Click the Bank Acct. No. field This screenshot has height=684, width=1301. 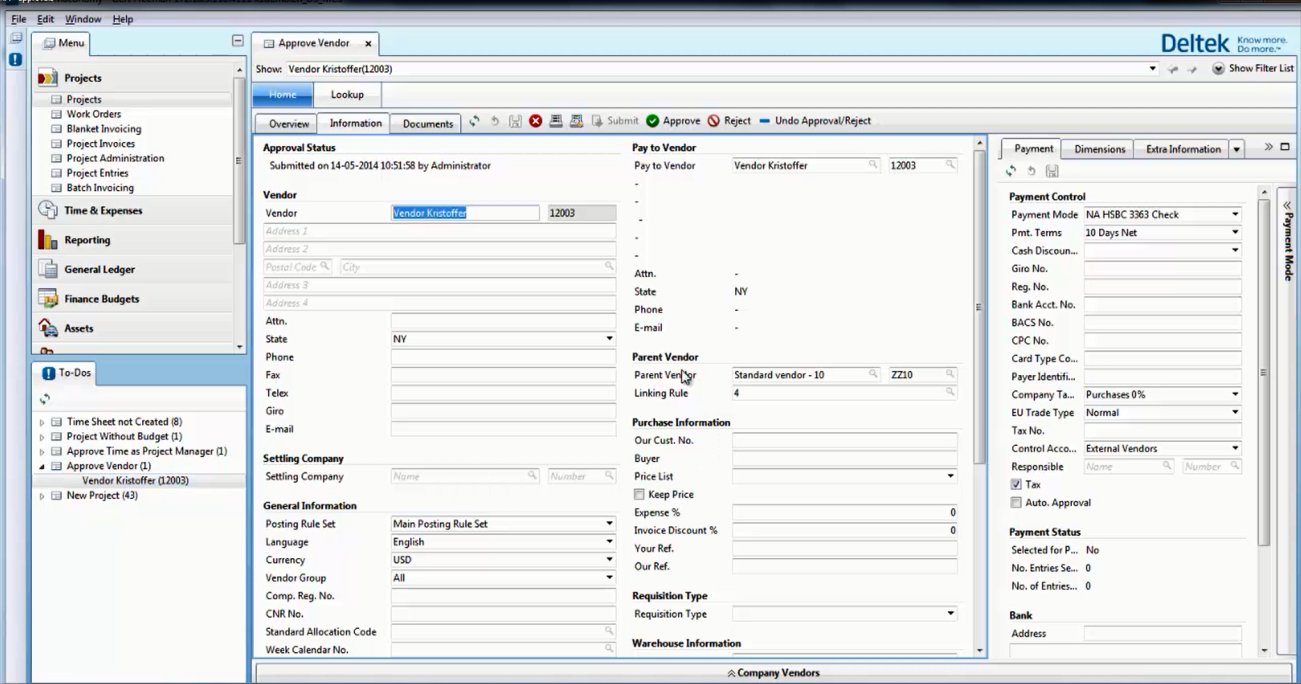coord(1162,305)
